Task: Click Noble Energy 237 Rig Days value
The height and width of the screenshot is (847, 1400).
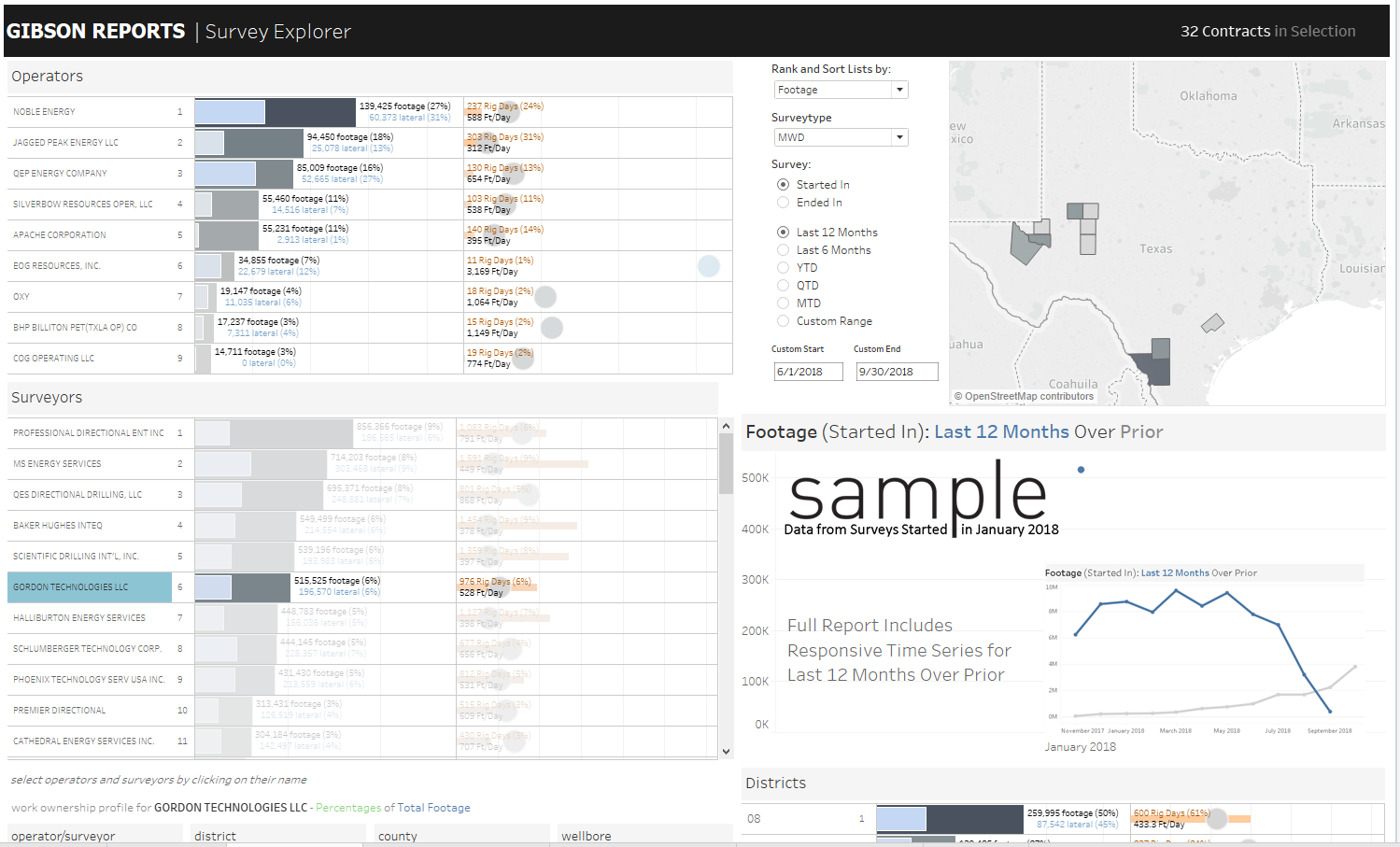Action: point(505,106)
